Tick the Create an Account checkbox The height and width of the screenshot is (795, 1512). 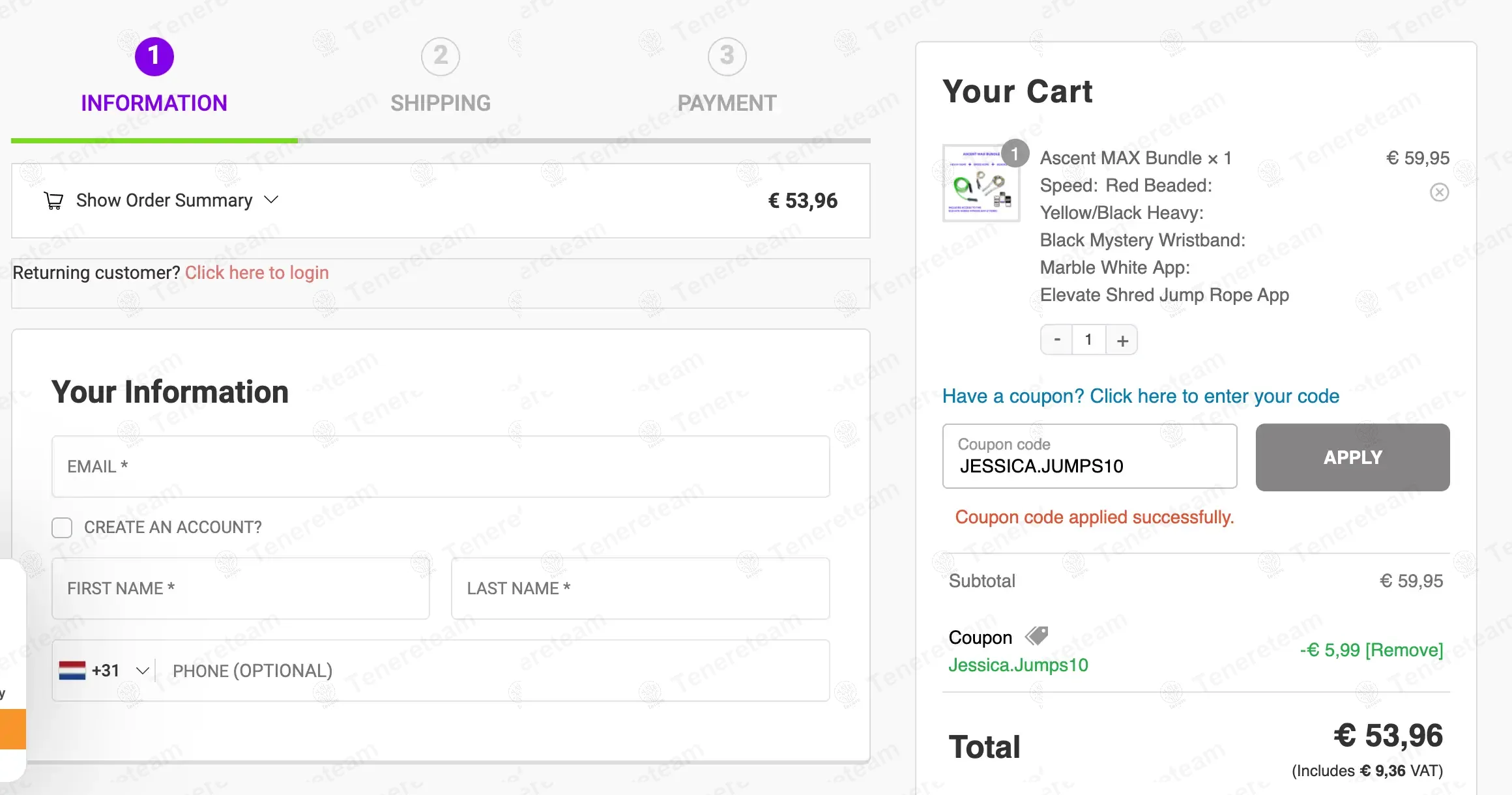tap(62, 527)
